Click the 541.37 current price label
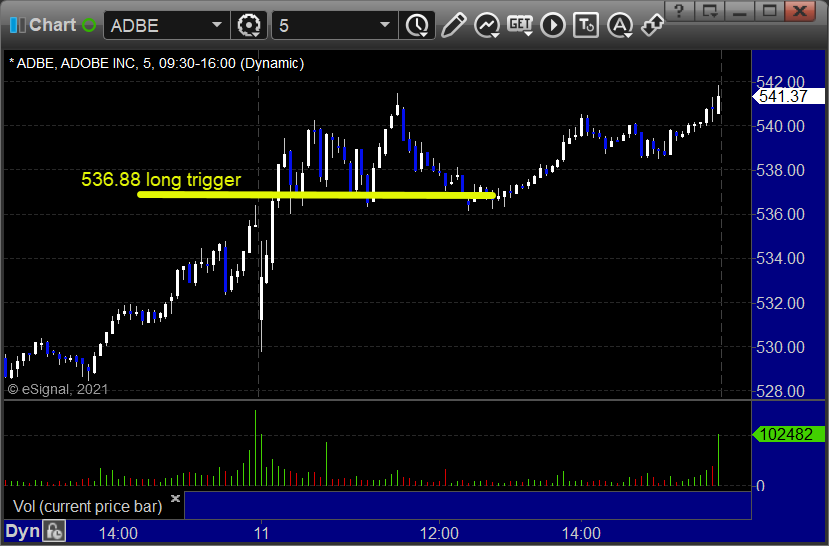 [788, 96]
